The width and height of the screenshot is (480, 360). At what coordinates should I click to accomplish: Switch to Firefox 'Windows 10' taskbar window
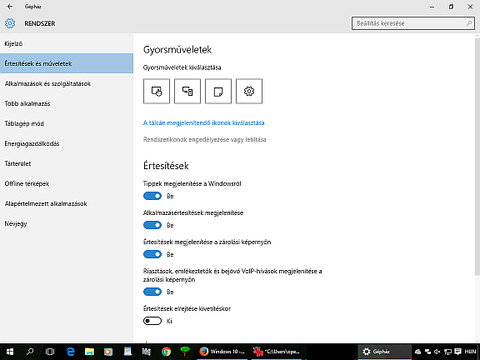[x=222, y=352]
